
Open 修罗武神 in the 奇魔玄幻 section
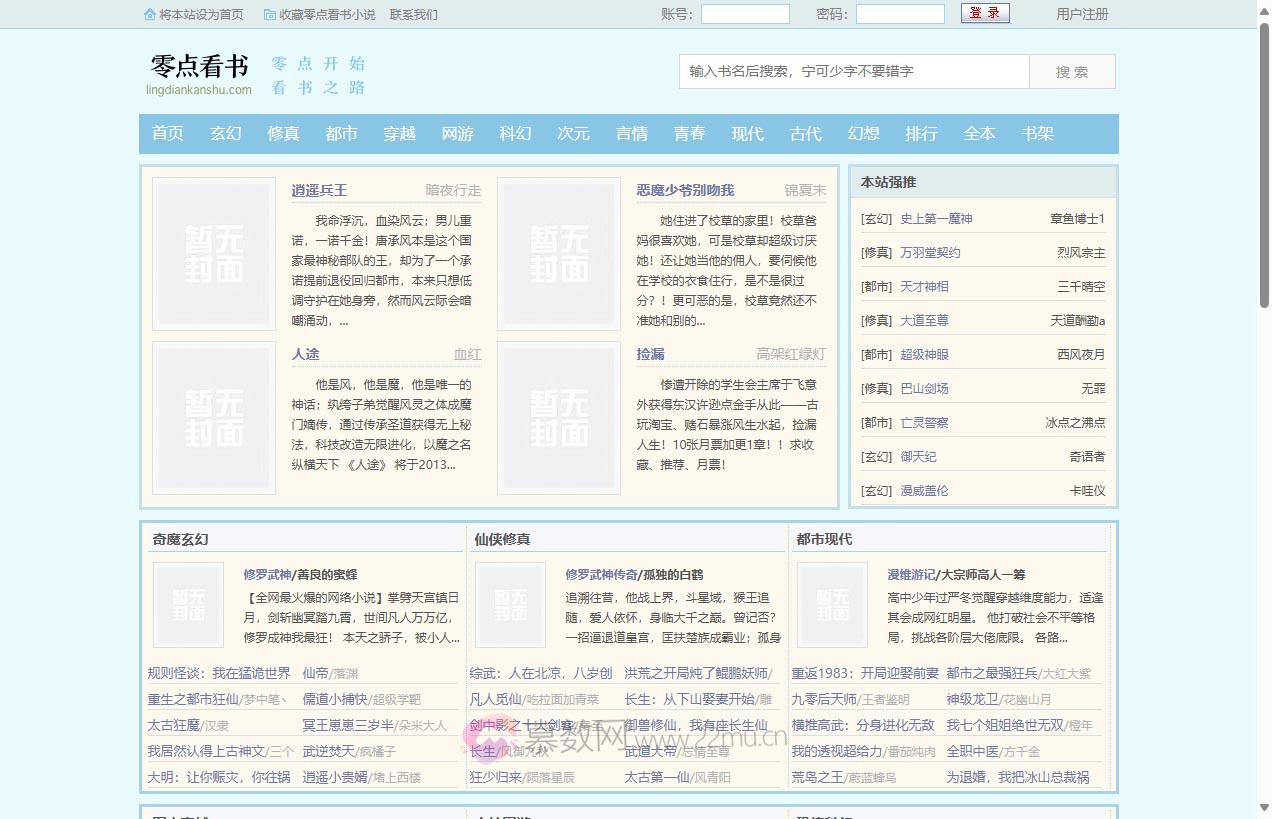(x=266, y=574)
